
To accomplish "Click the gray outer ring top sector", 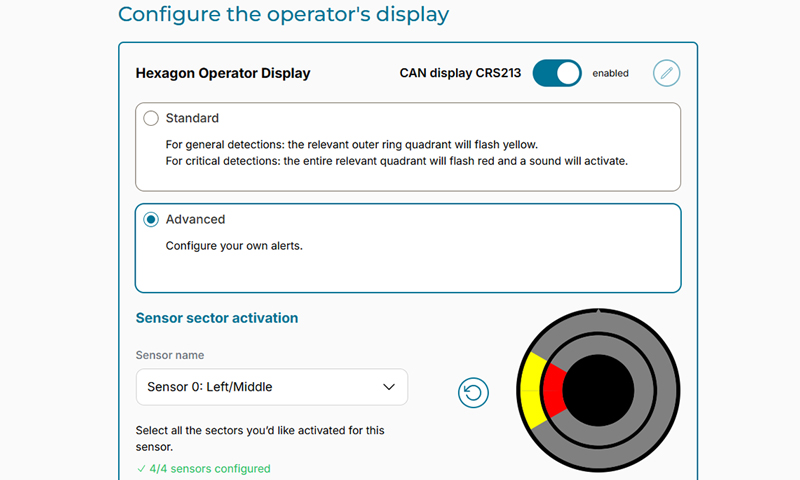I will click(x=598, y=321).
